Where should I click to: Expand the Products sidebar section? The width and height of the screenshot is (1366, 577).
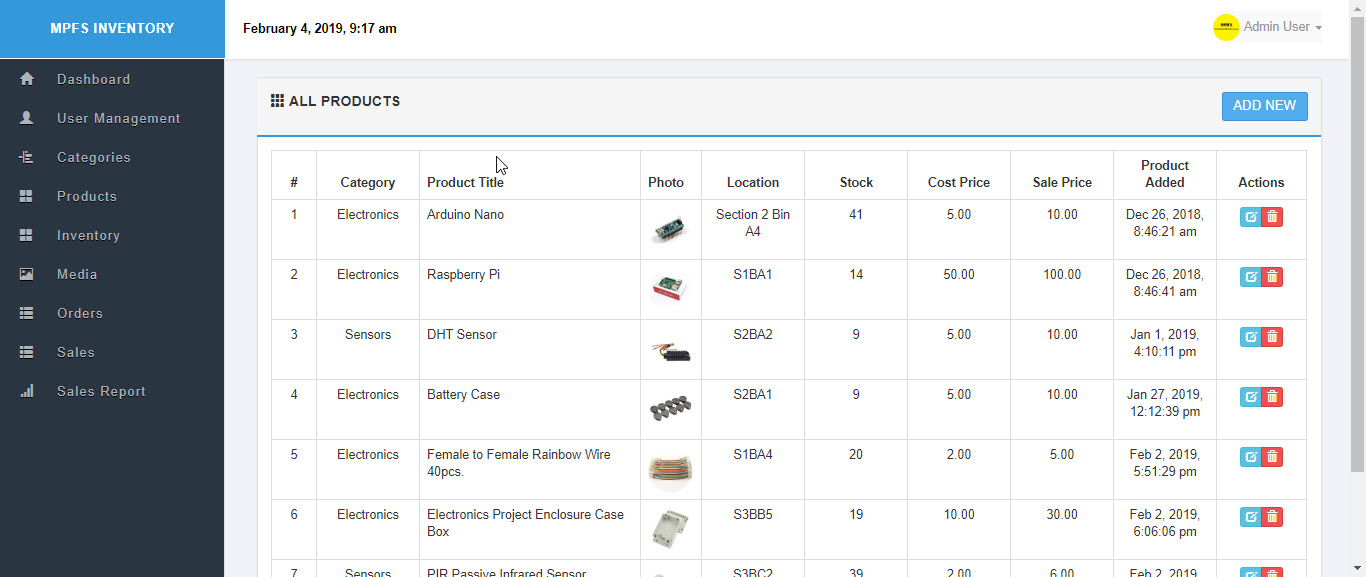coord(86,196)
